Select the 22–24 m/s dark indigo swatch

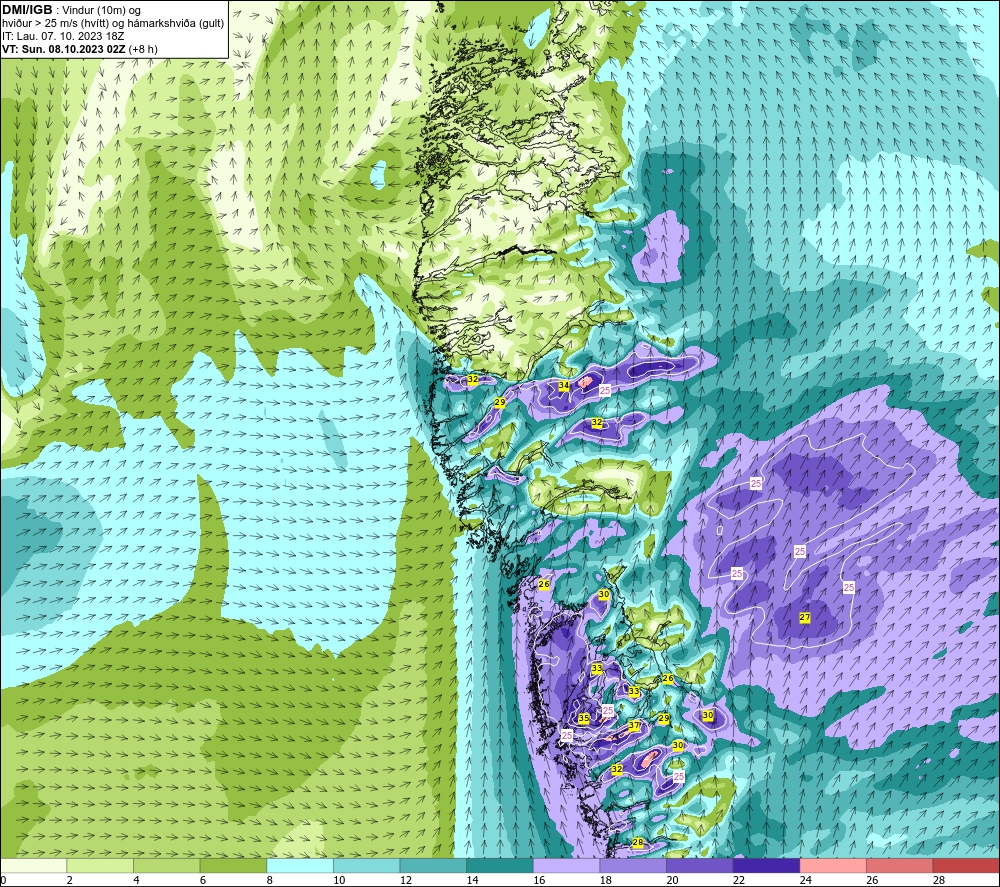767,865
